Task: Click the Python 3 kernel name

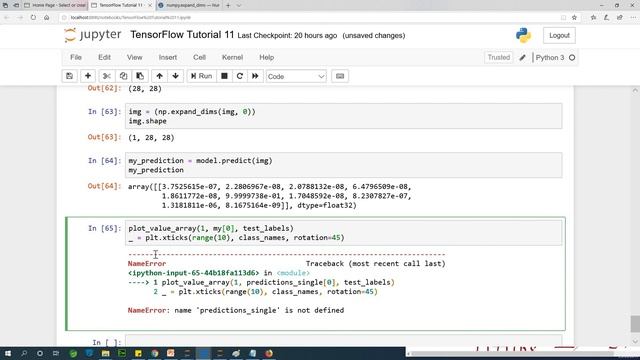Action: tap(550, 58)
